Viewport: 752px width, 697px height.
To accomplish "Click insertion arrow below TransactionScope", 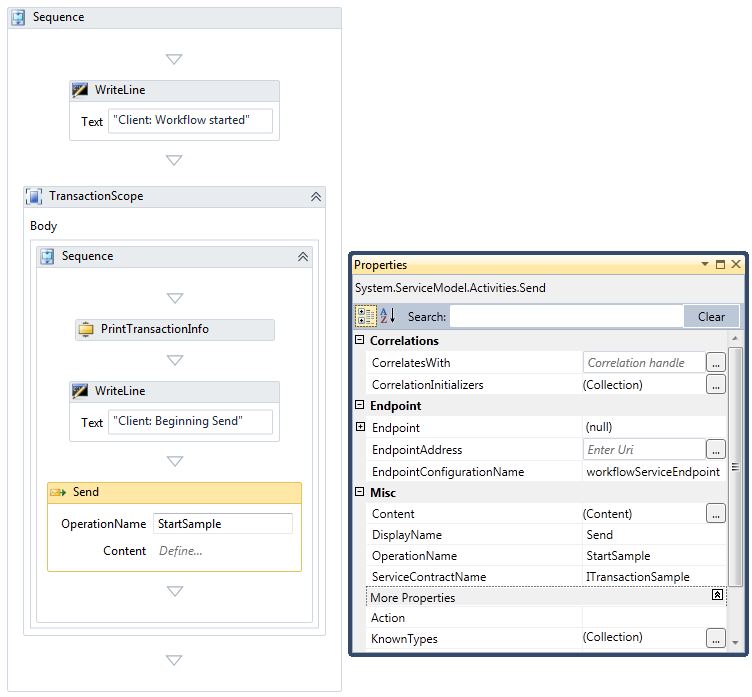I will (174, 661).
